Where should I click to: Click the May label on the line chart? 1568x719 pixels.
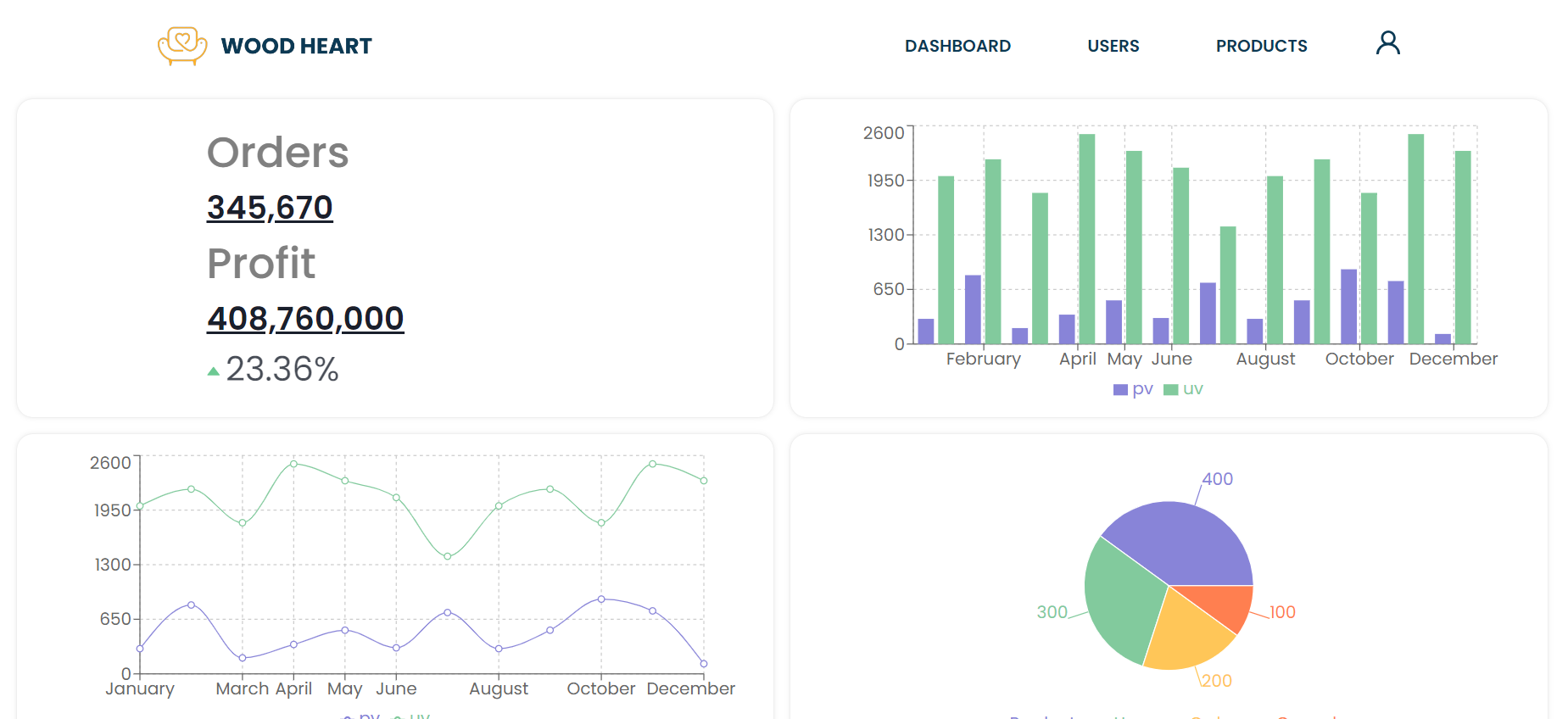coord(345,689)
